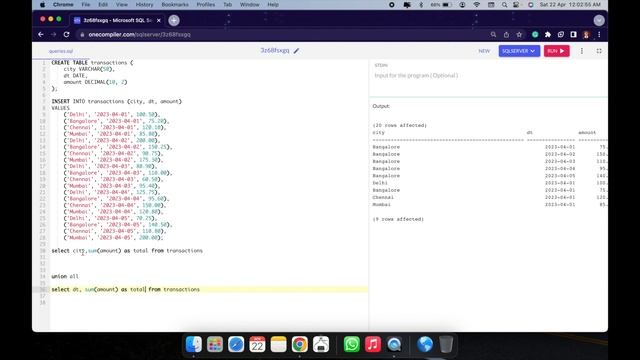The width and height of the screenshot is (640, 360).
Task: Open the Grammarly extension icon
Action: [535, 35]
